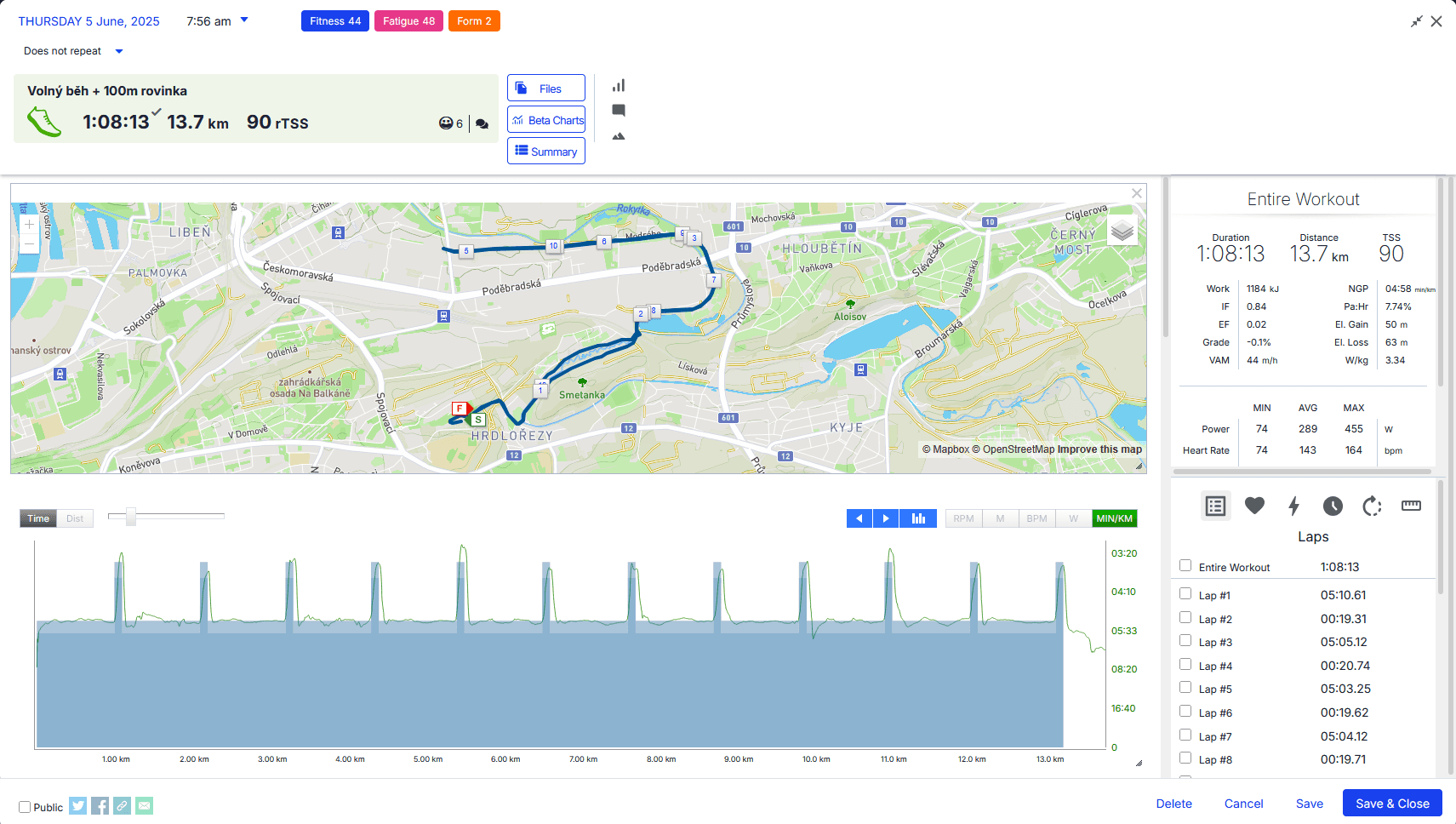Copy the workout share link
The image size is (1456, 824).
coord(123,805)
